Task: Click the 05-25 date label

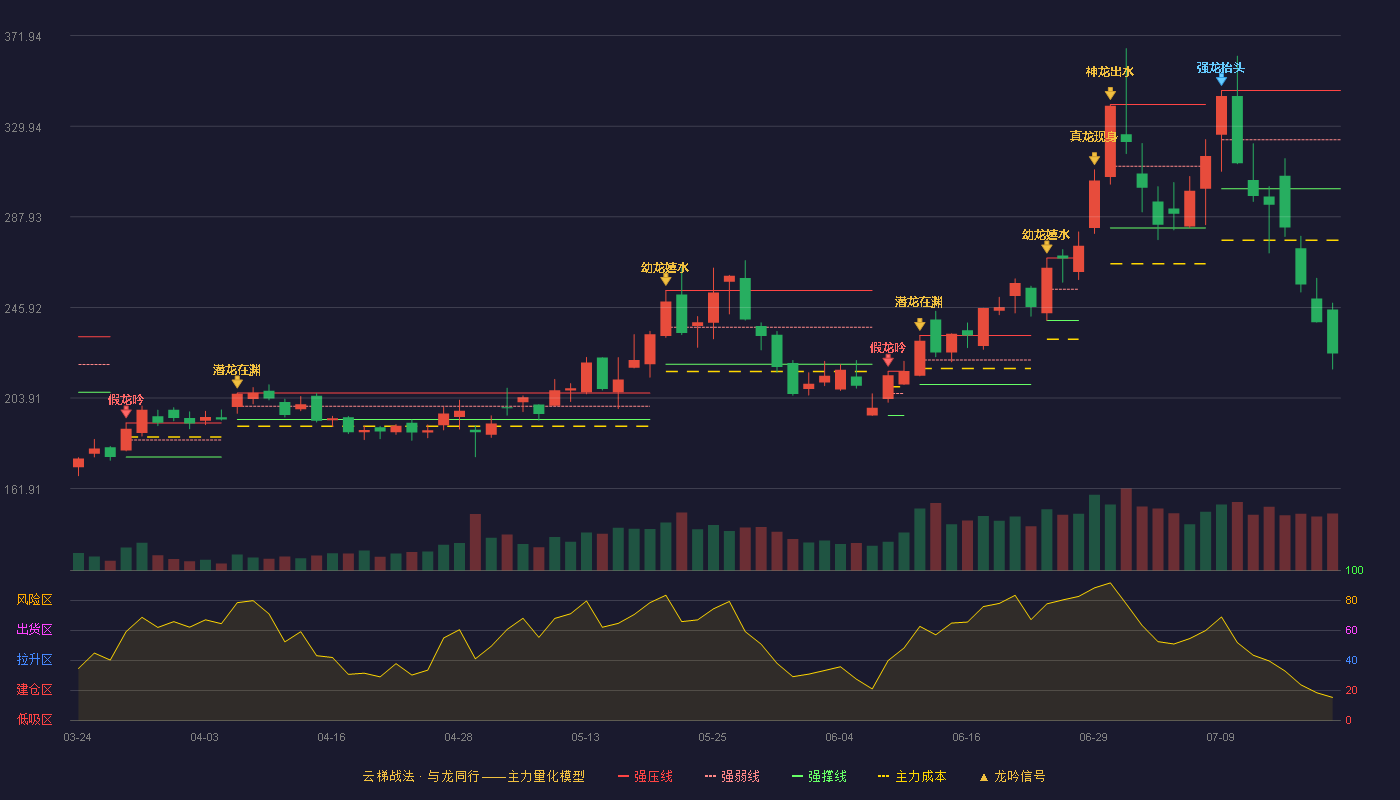Action: coord(713,737)
